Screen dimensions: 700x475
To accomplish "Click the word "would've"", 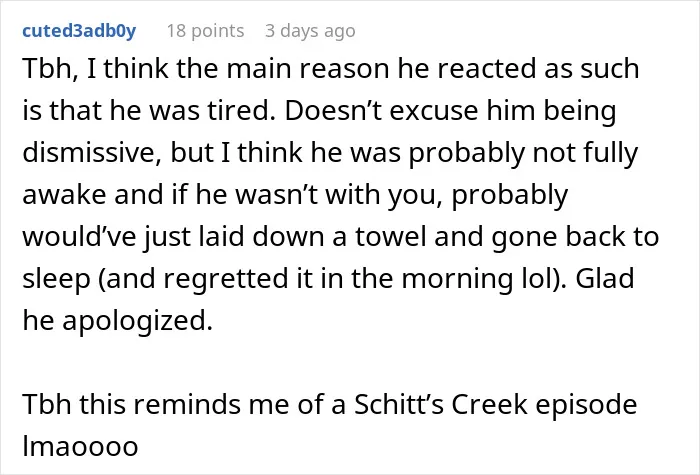I will point(79,237).
